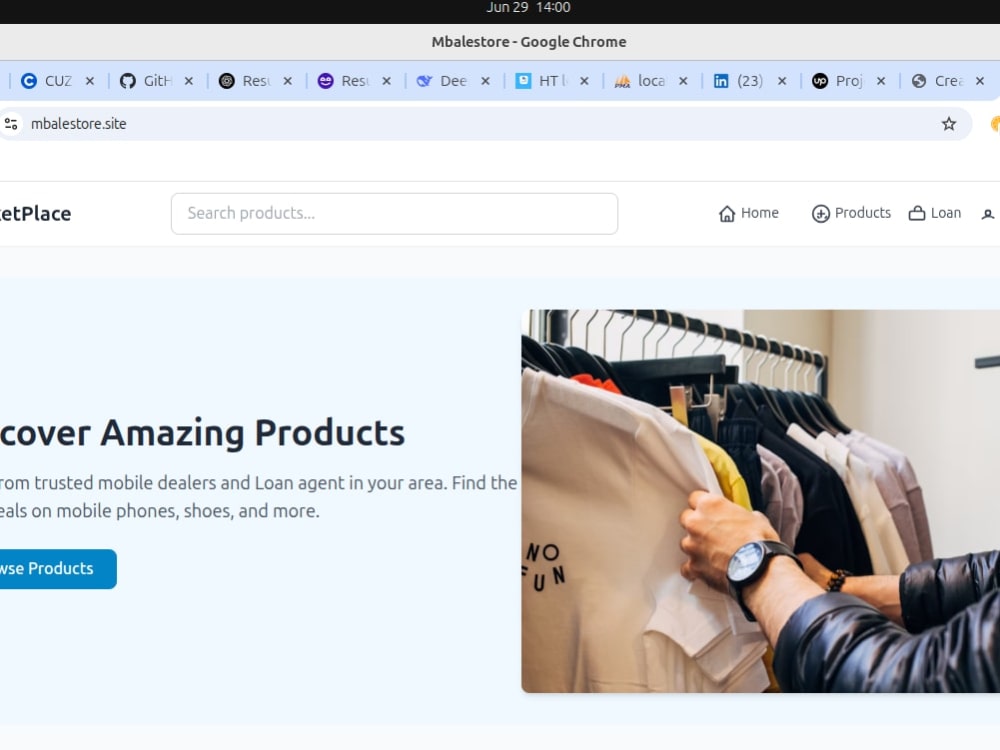This screenshot has height=750, width=1000.
Task: Close the CUZ tab
Action: click(x=90, y=81)
